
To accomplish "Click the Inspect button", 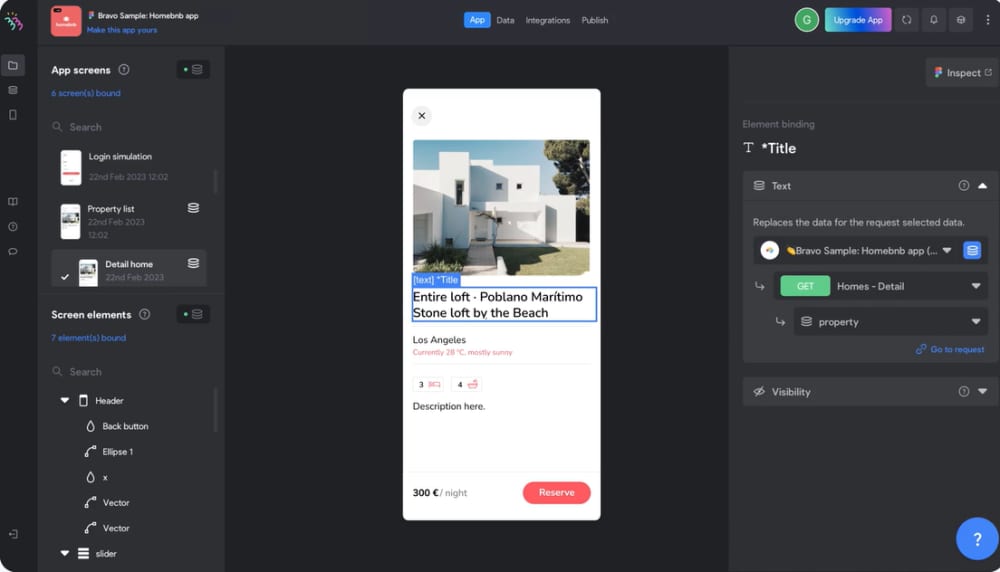I will [x=962, y=73].
